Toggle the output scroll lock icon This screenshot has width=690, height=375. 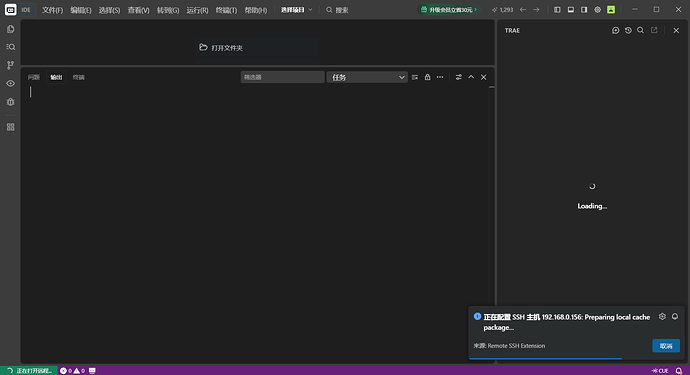pos(427,77)
